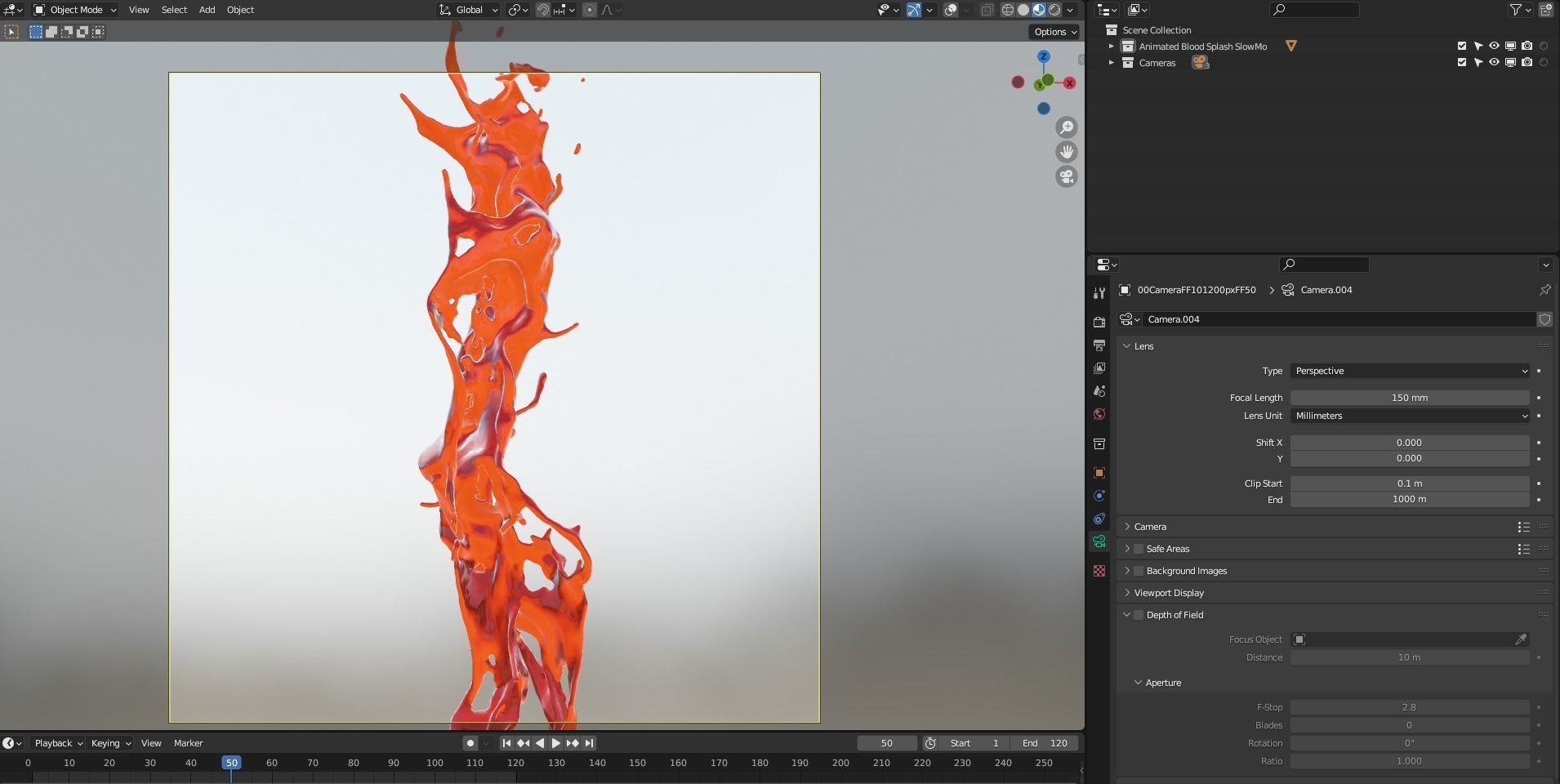Open the timeline Marker menu
This screenshot has height=784, width=1560.
point(188,743)
